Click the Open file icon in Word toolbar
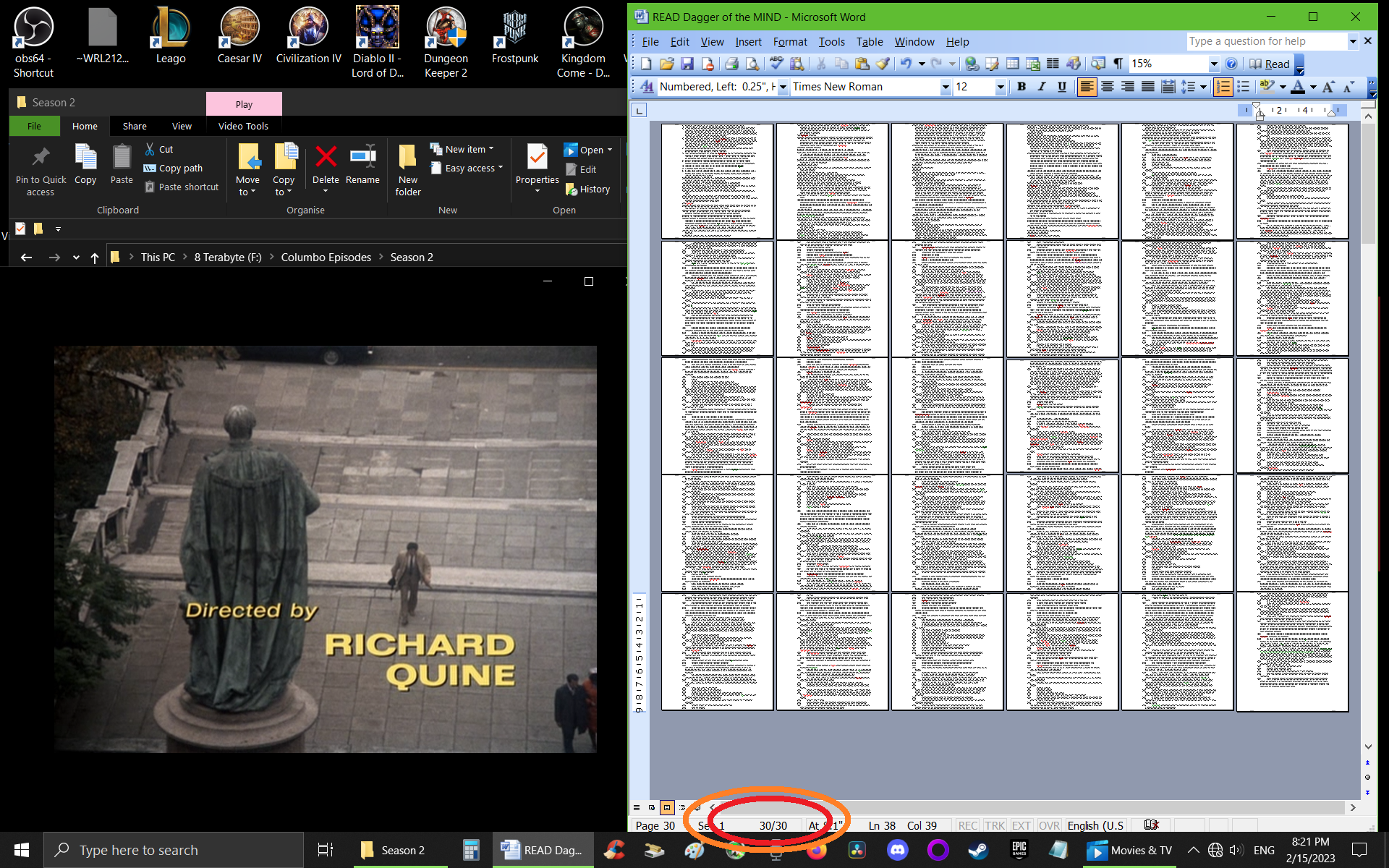Screen dimensions: 1389x868 tap(666, 64)
